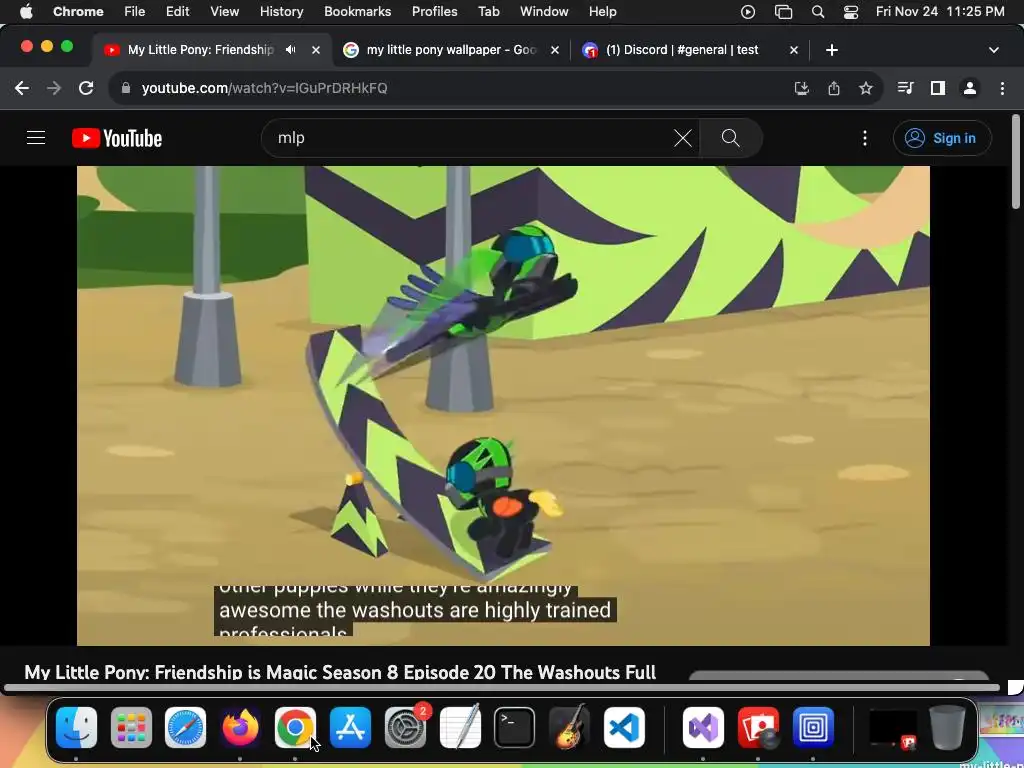This screenshot has height=768, width=1024.
Task: Close the Google wallpaper search tab
Action: 554,50
